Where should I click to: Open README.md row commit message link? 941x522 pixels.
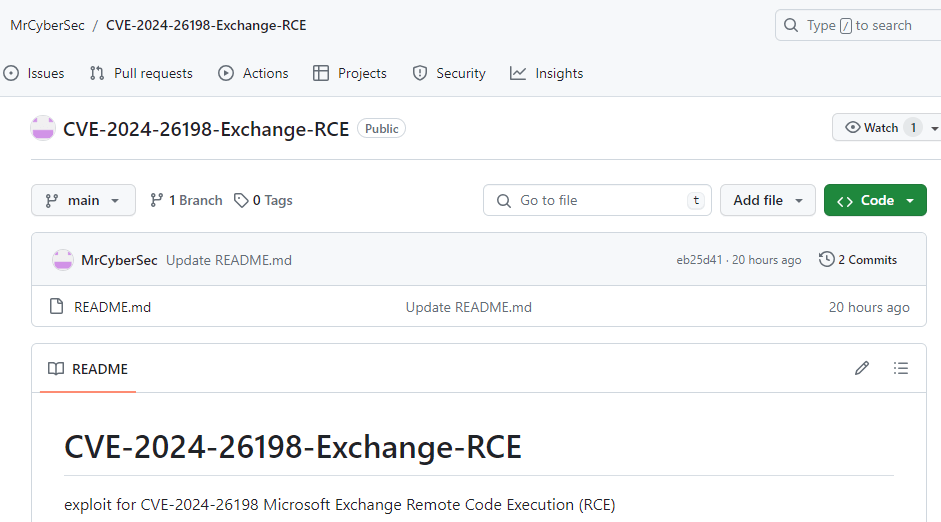[469, 307]
